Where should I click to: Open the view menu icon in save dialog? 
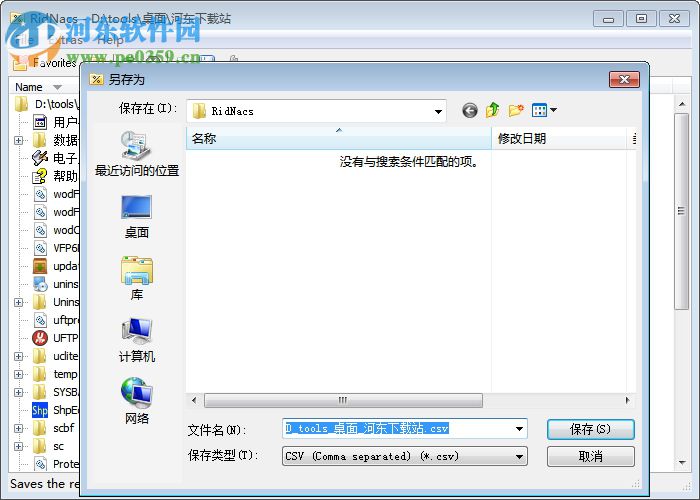point(539,110)
